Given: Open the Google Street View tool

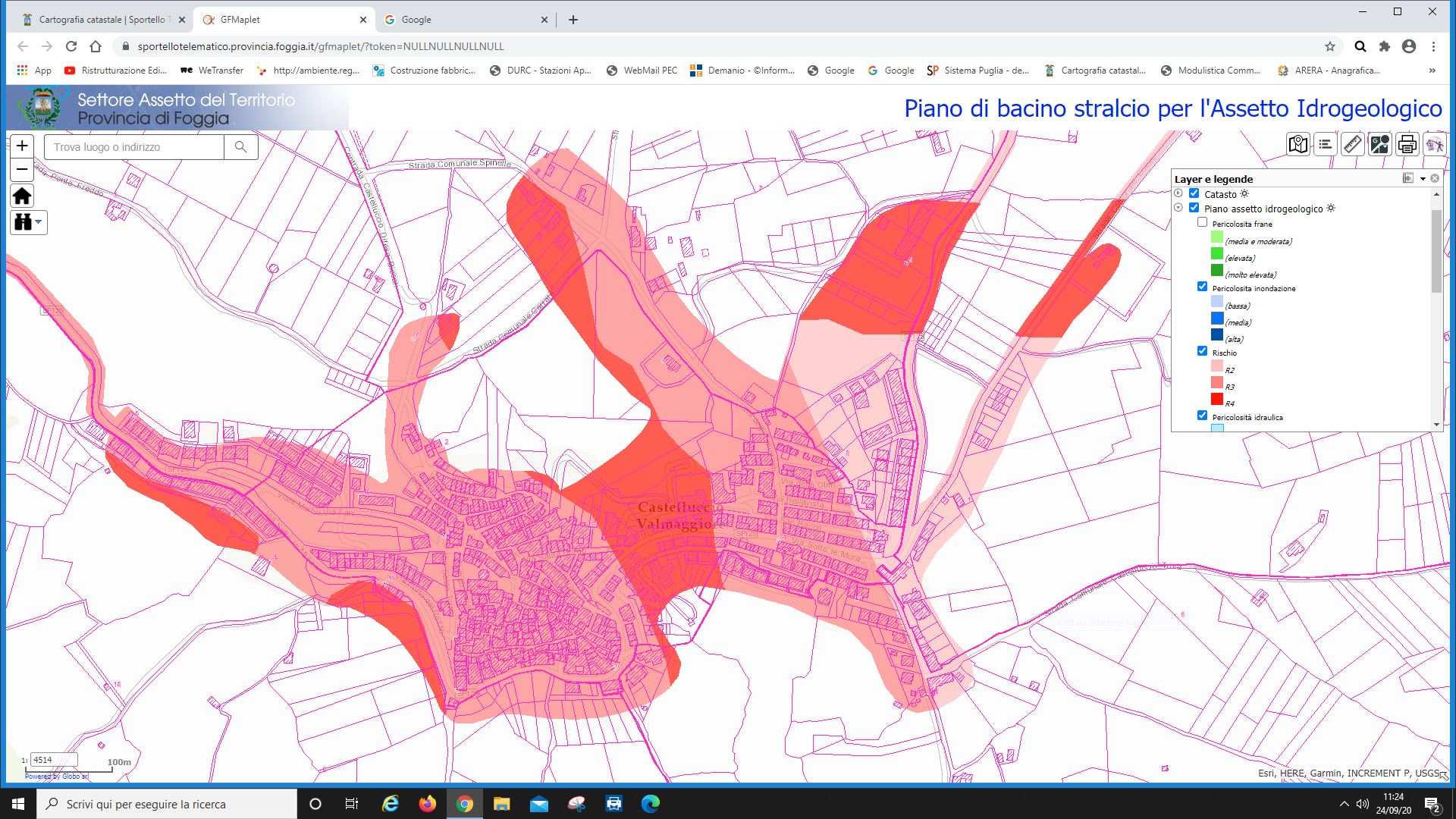Looking at the screenshot, I should [x=1379, y=144].
